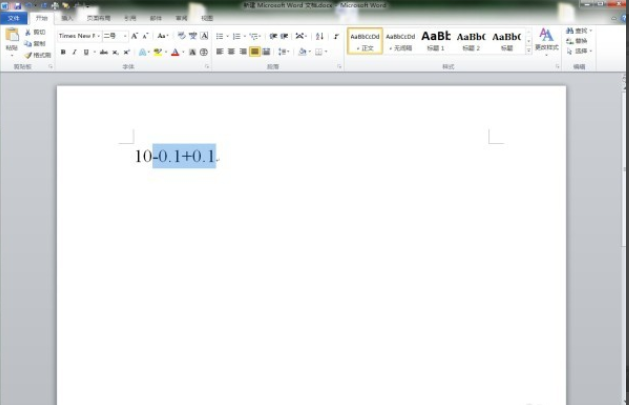Click the Cut (剪切) scissors icon
Screen dimensions: 629x405
pyautogui.click(x=28, y=32)
